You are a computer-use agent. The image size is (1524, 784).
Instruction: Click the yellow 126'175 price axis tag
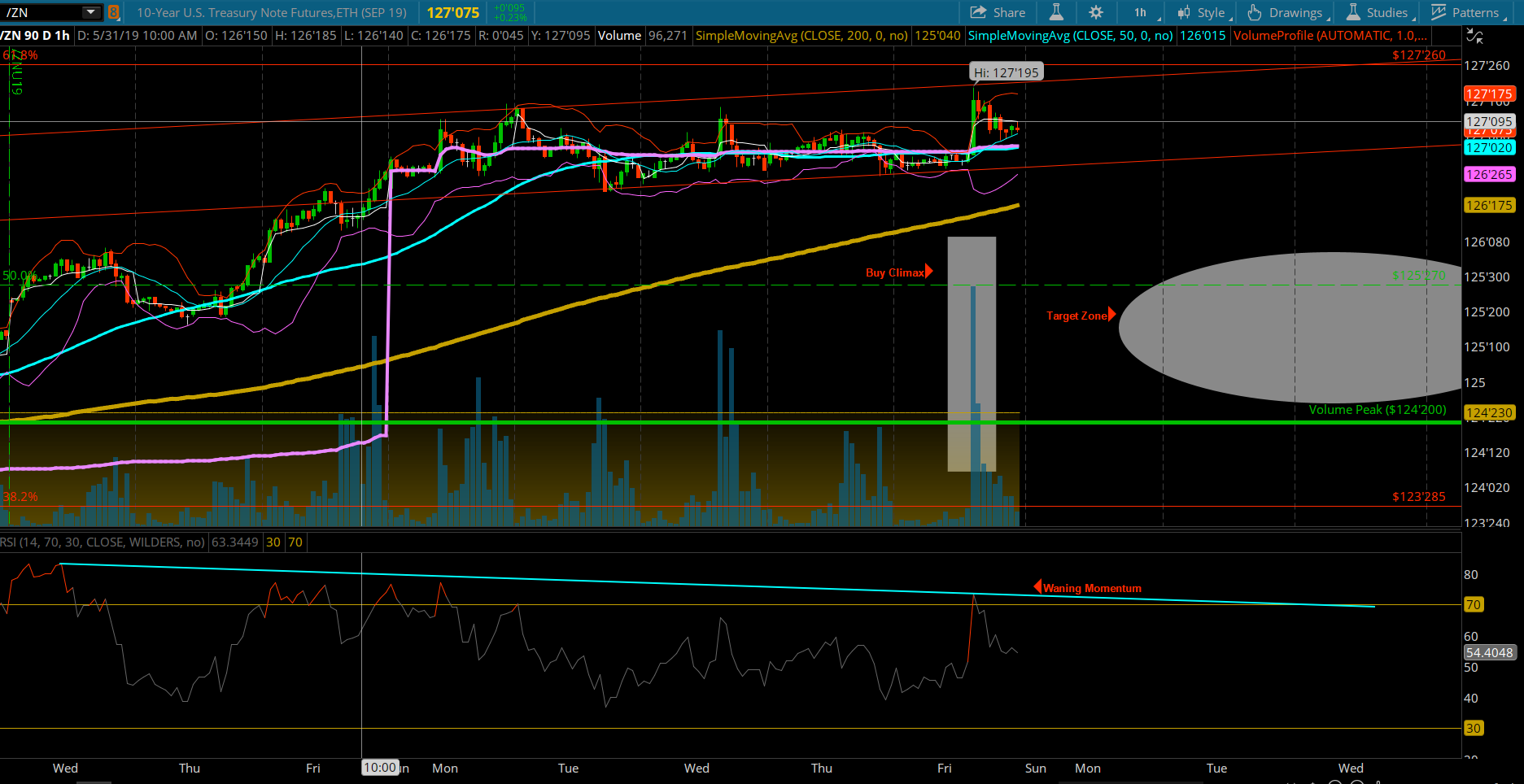tap(1489, 205)
